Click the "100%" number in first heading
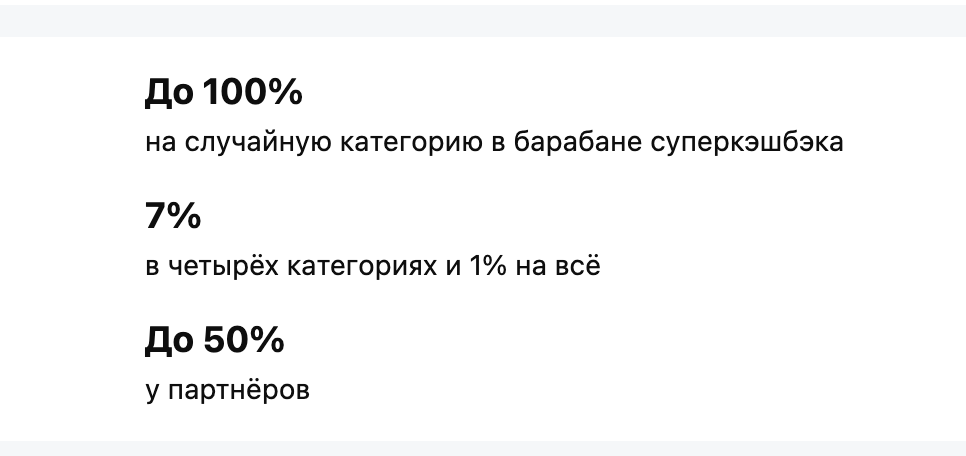This screenshot has height=456, width=966. (x=252, y=93)
